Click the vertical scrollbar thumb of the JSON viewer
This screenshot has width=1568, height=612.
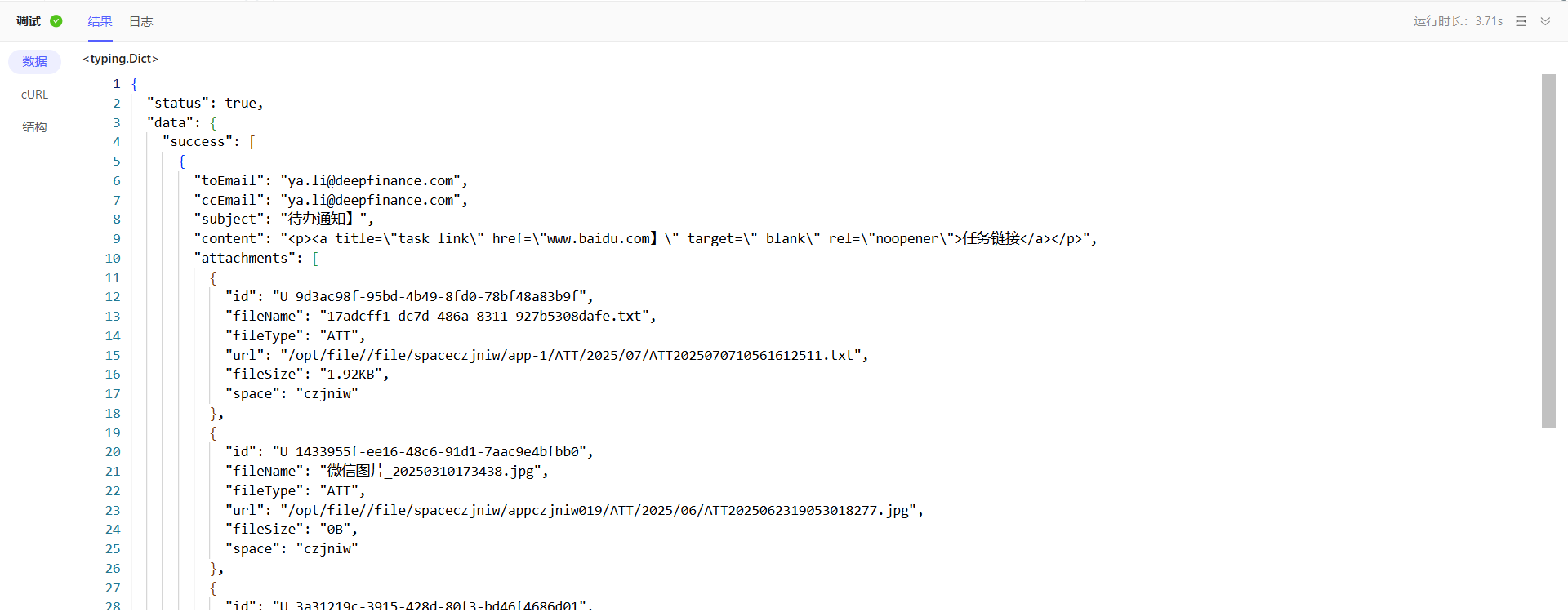[1548, 250]
